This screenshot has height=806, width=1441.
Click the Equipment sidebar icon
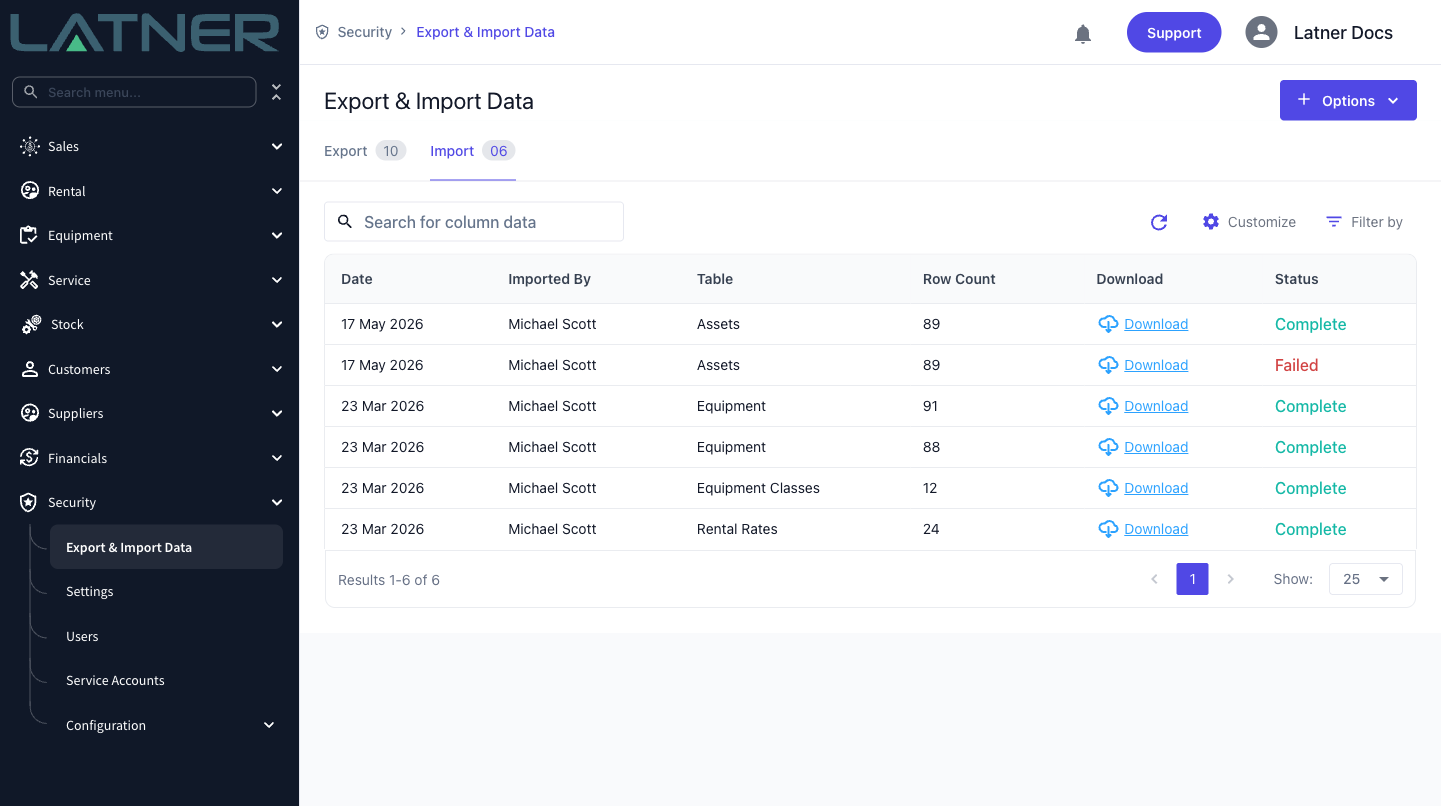point(30,236)
